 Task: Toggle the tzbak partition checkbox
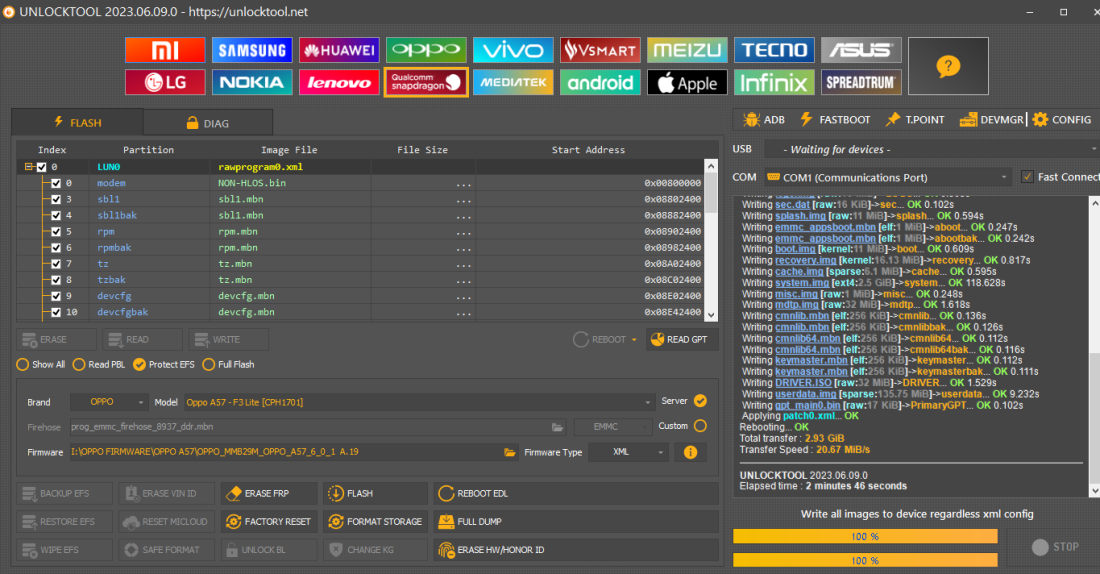[56, 280]
